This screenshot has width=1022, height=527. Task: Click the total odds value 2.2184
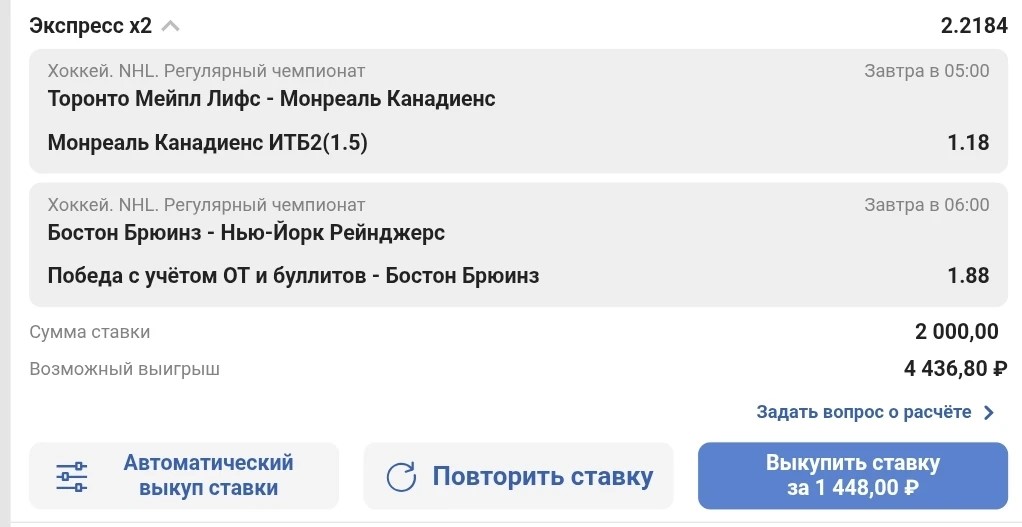[974, 26]
